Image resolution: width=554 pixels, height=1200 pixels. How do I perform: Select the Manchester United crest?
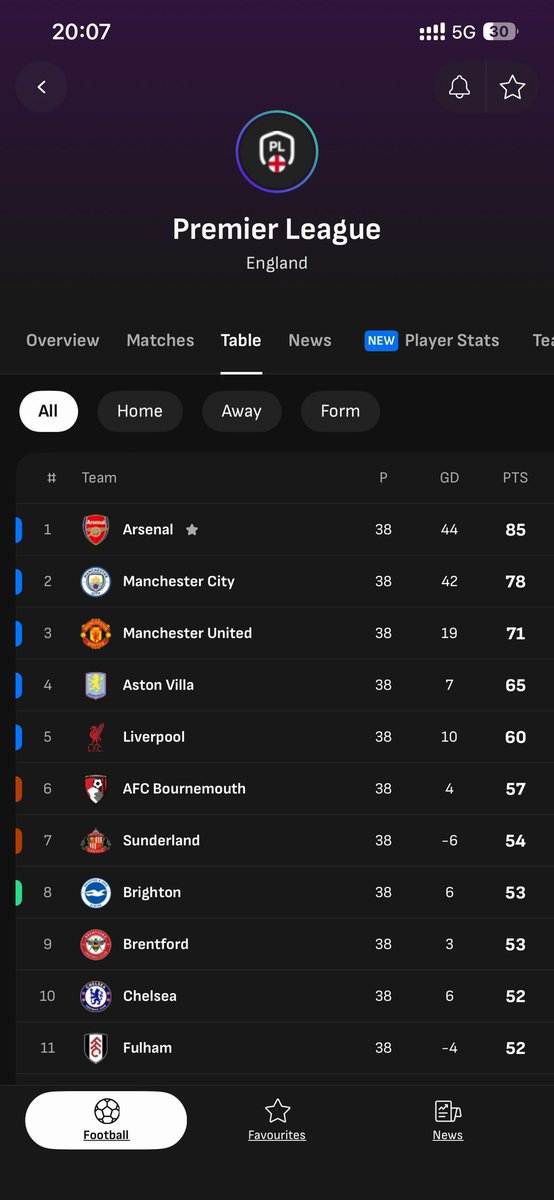[95, 634]
